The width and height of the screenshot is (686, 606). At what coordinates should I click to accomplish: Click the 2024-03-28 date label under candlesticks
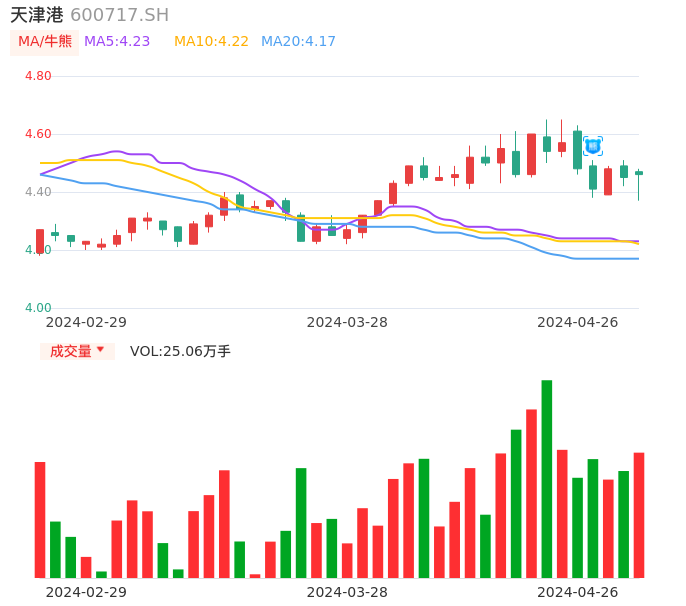(347, 322)
